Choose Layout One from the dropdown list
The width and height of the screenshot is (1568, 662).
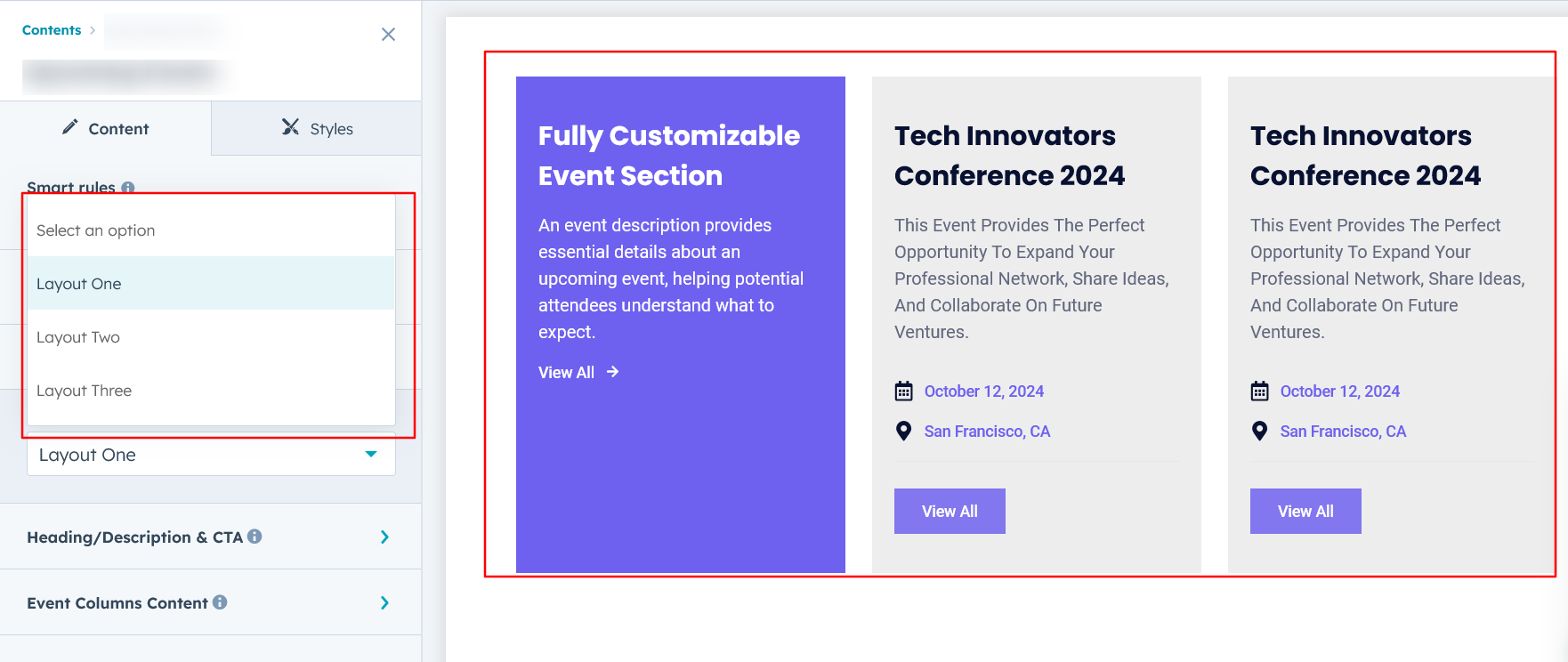pos(79,284)
